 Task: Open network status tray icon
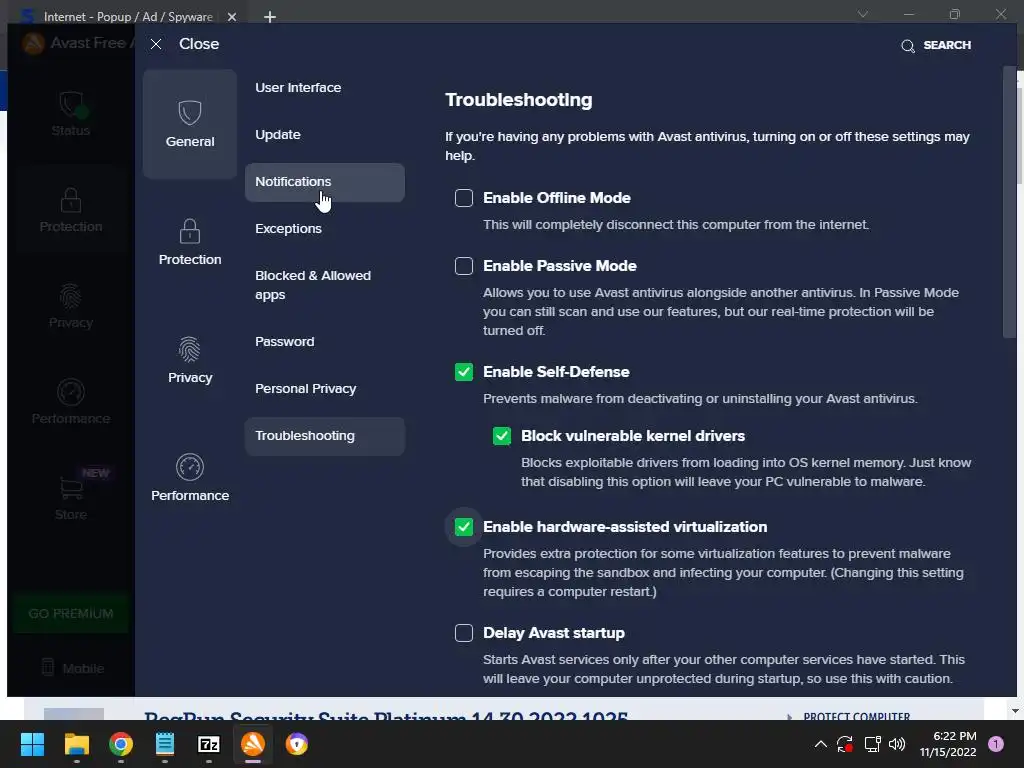(x=872, y=744)
